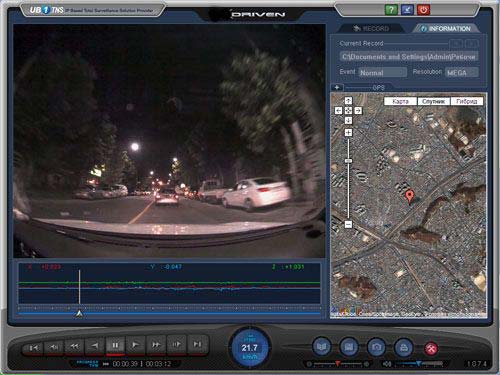The height and width of the screenshot is (375, 500).
Task: Step forward one frame
Action: coord(177,344)
